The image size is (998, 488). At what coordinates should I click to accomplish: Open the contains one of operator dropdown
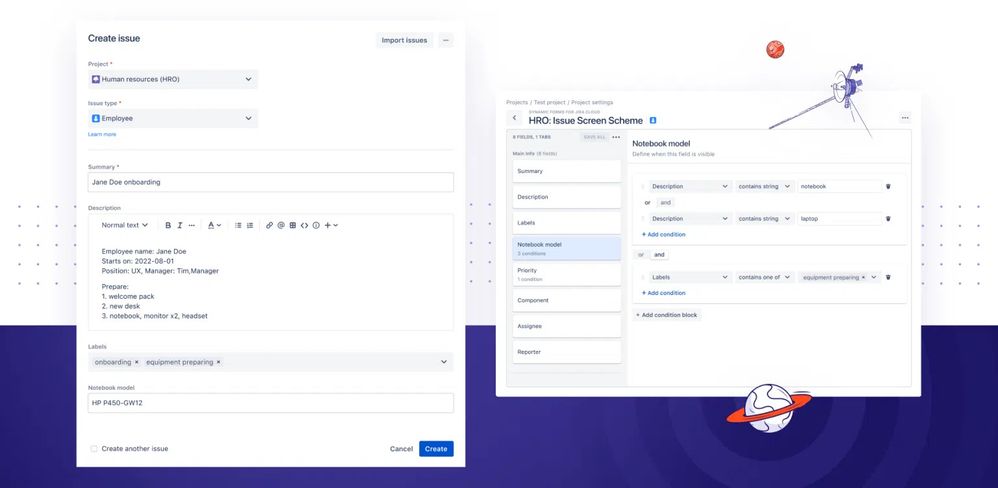click(x=764, y=277)
